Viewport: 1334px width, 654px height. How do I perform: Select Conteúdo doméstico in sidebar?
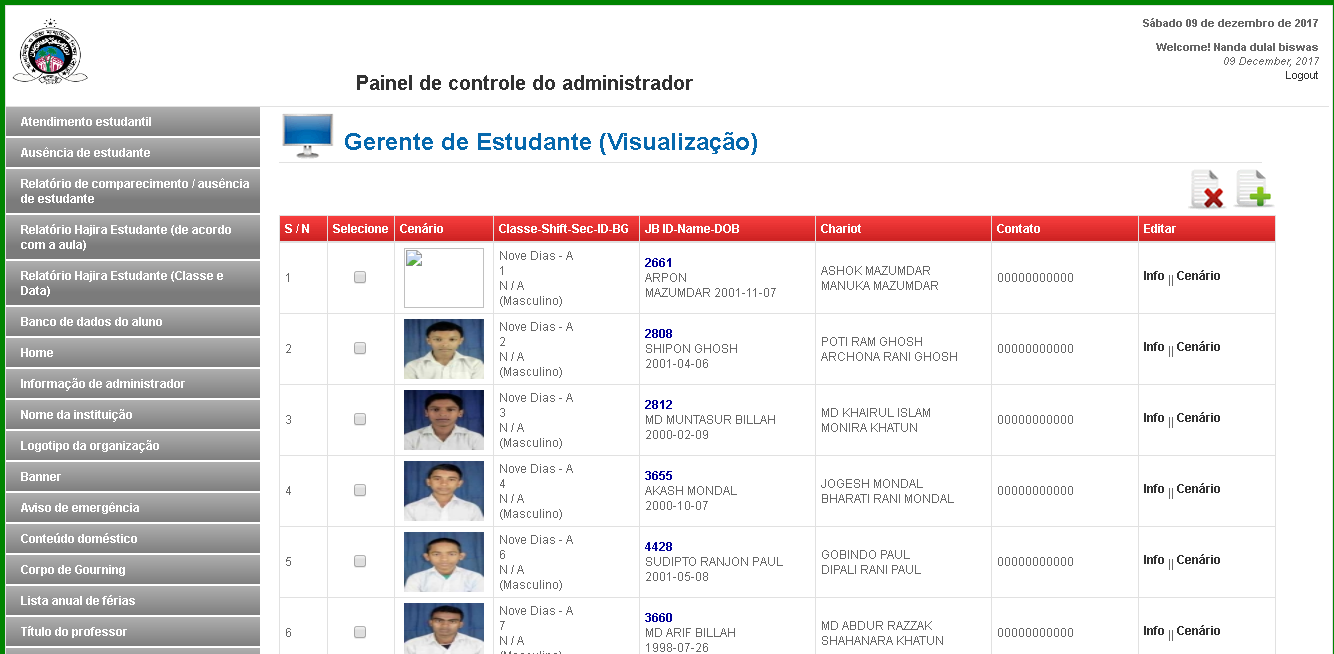[x=133, y=539]
